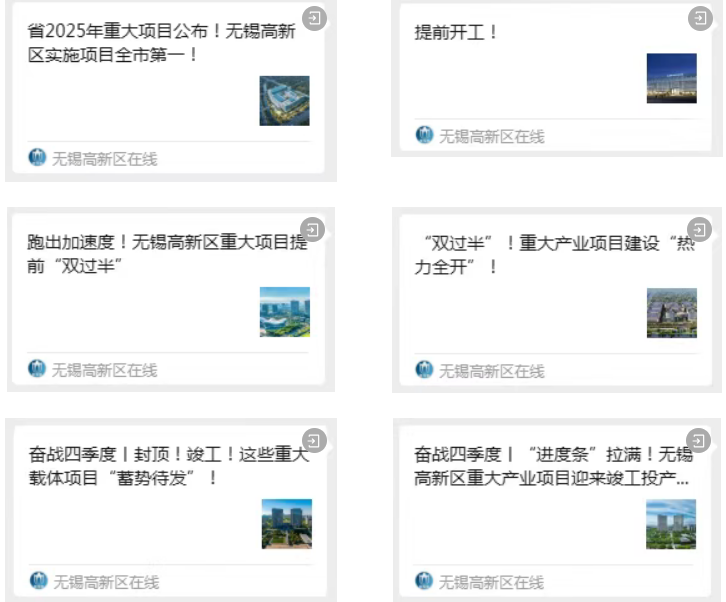Open the 跑出加速度 card via its corner arrow icon
The image size is (726, 602).
click(x=312, y=229)
